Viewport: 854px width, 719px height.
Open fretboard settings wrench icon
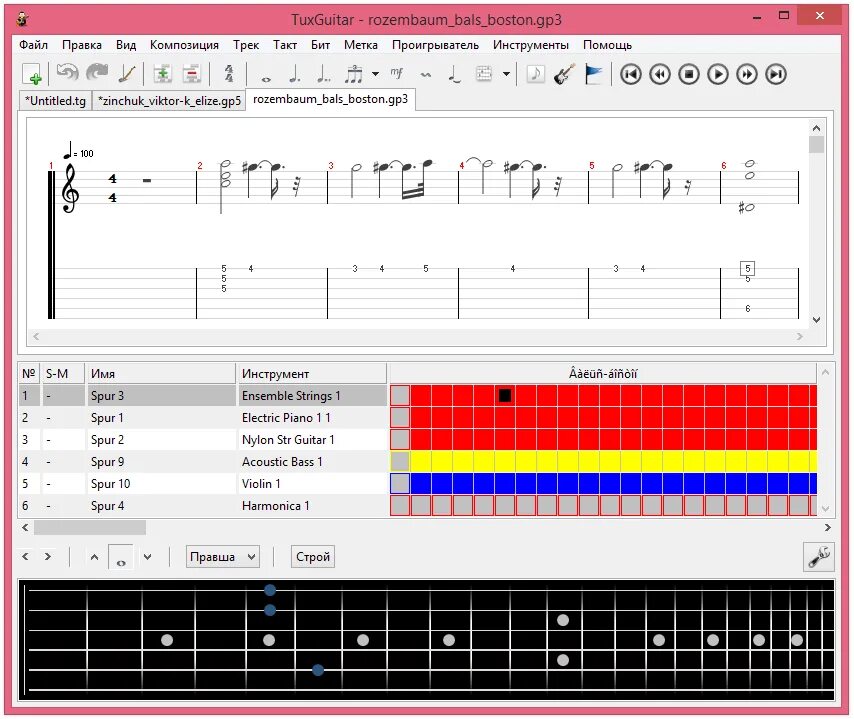click(819, 557)
